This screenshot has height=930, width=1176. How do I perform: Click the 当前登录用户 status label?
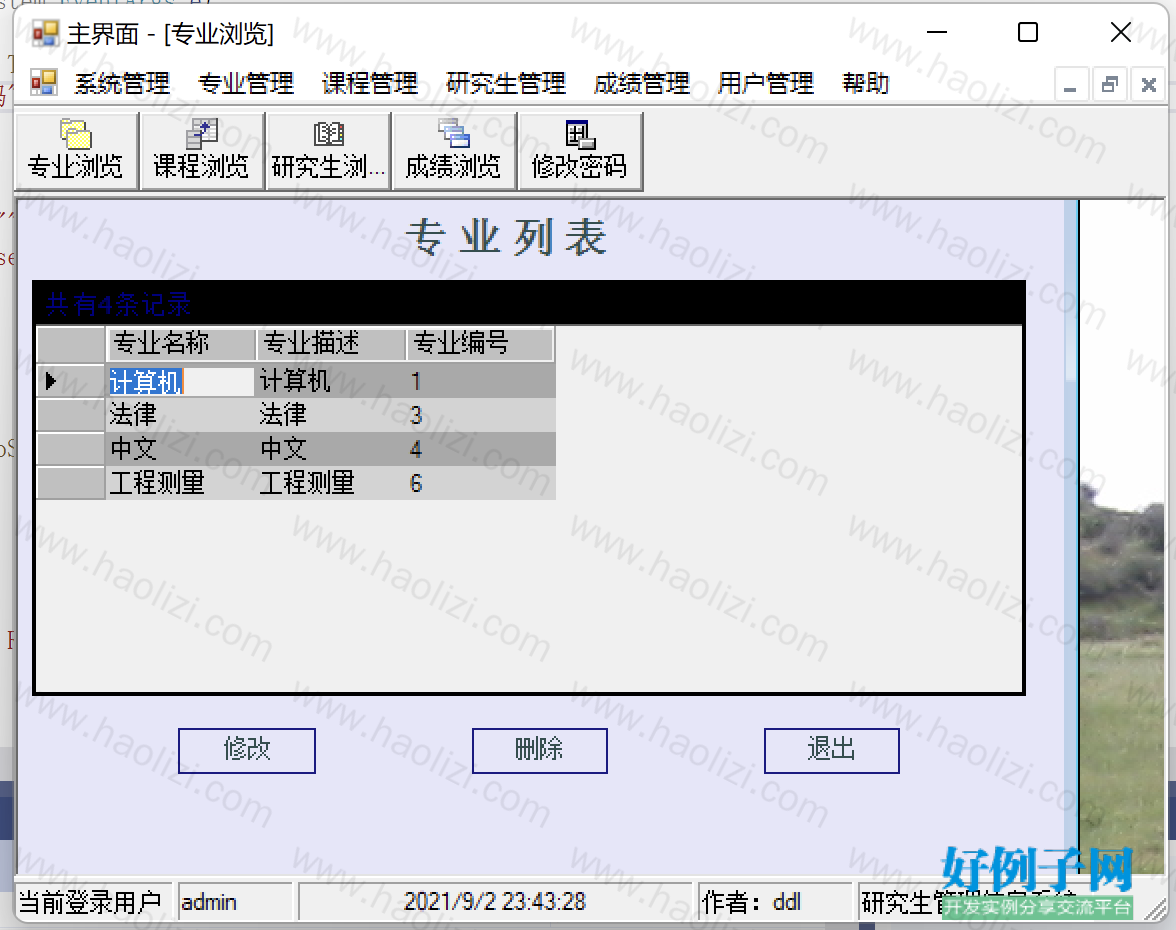(92, 902)
